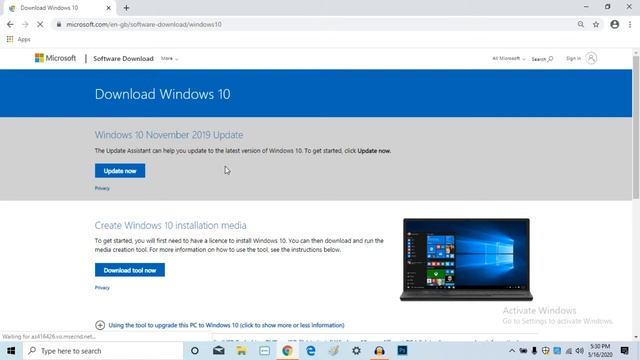The height and width of the screenshot is (360, 640).
Task: Click the forward navigation arrow
Action: pyautogui.click(x=25, y=24)
